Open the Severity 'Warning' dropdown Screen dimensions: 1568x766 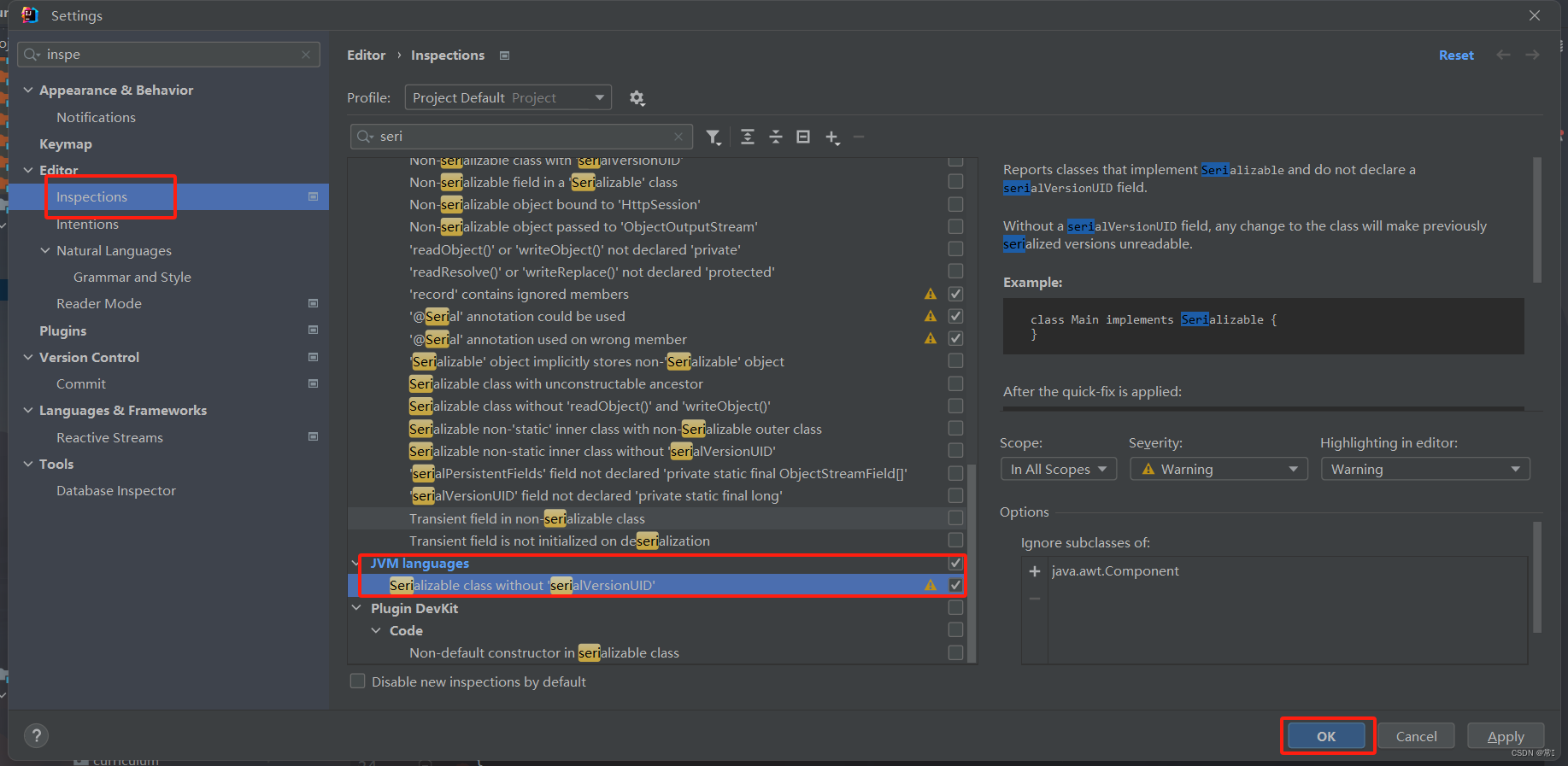[1219, 469]
